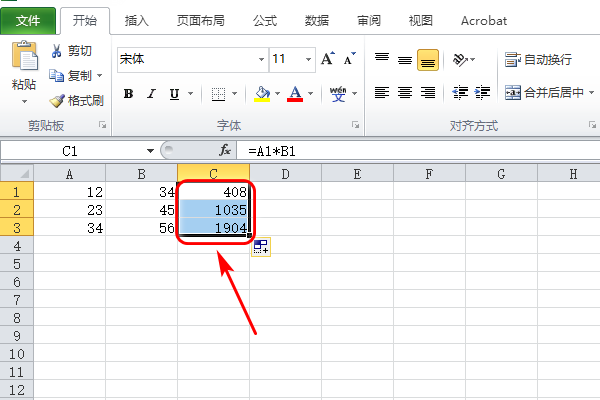Select cell containing 1035
The height and width of the screenshot is (400, 600).
point(214,209)
